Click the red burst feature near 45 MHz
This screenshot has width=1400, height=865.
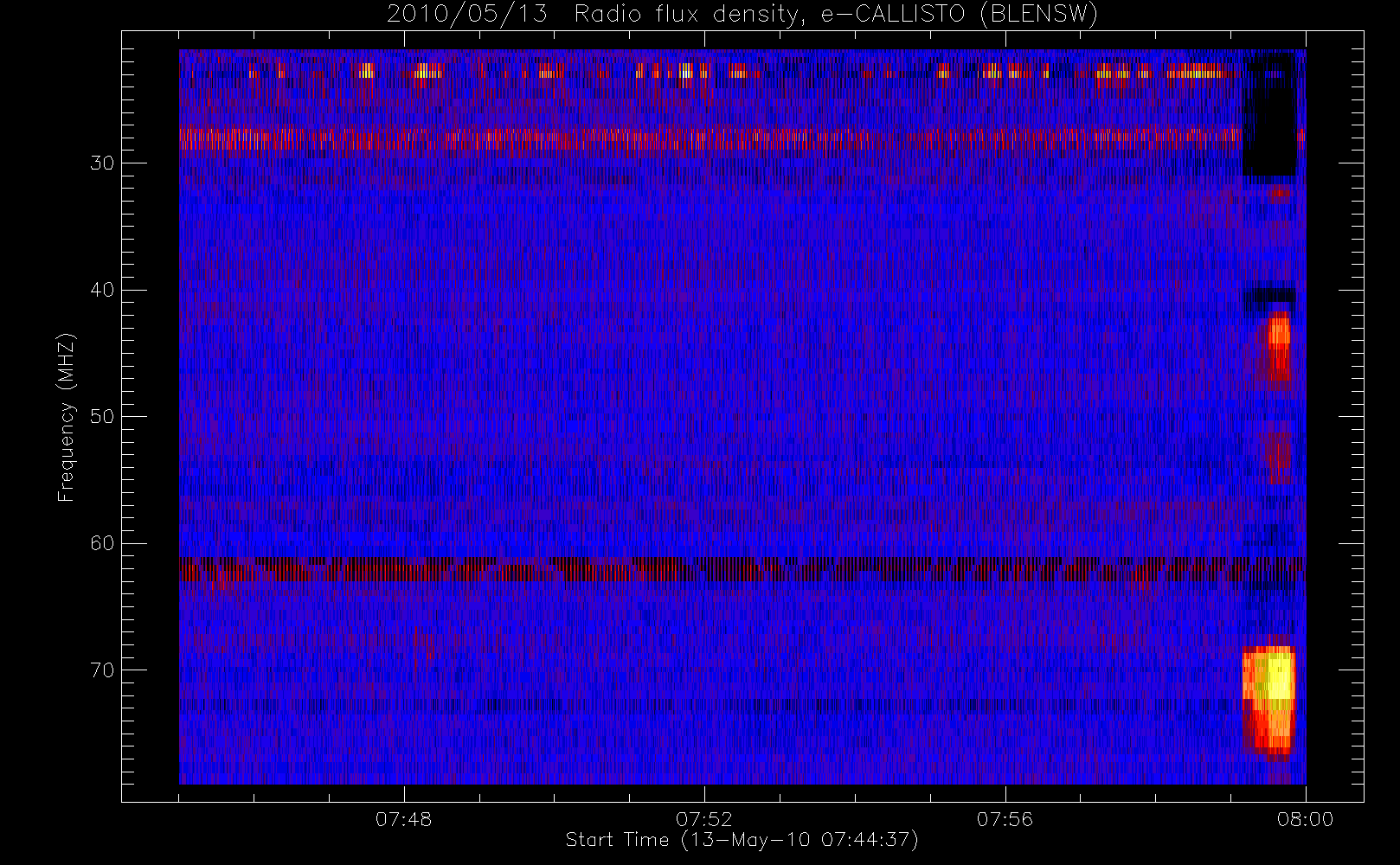pyautogui.click(x=1279, y=348)
